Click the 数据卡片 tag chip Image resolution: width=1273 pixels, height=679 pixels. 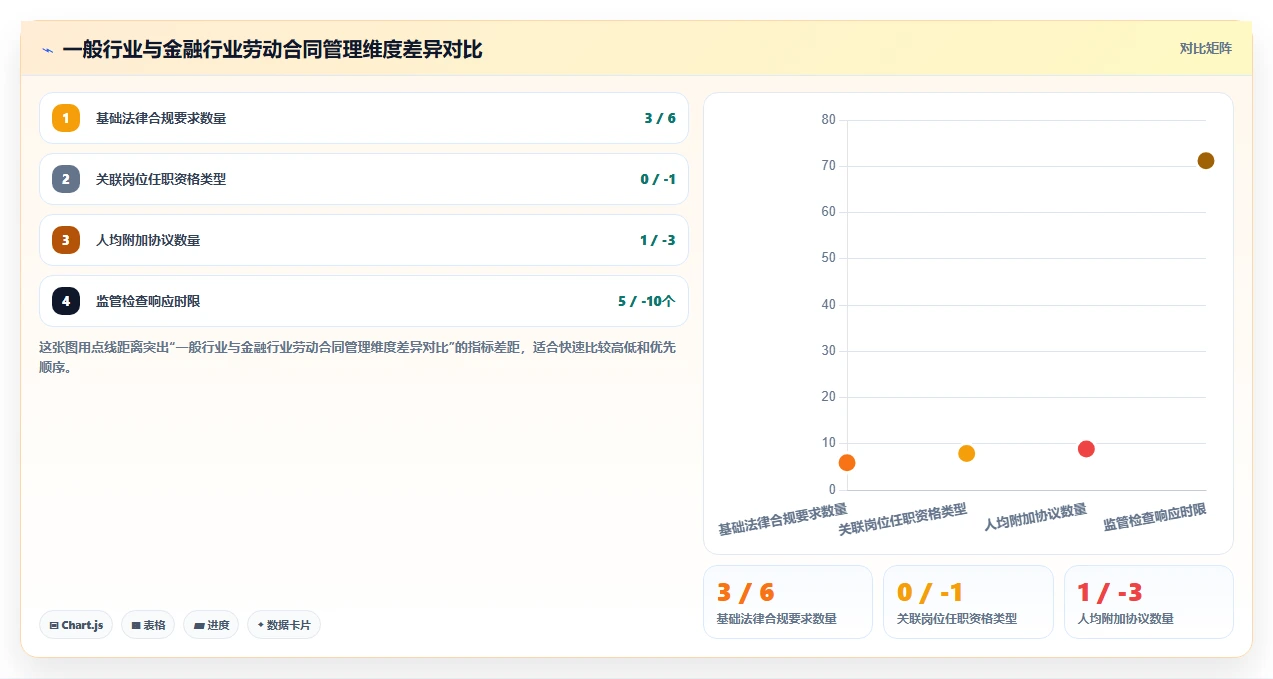coord(284,625)
